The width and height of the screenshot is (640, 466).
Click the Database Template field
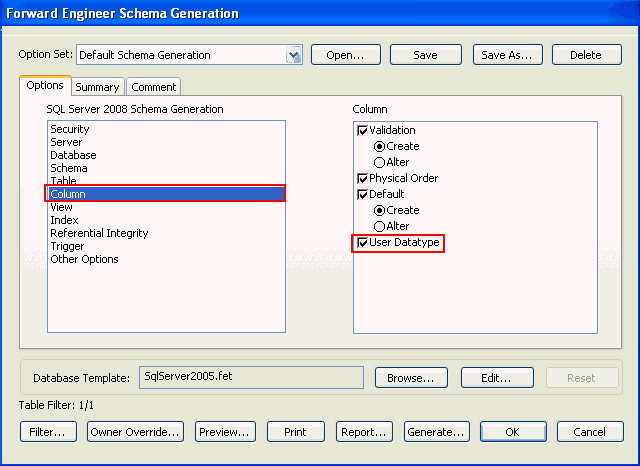[x=250, y=377]
